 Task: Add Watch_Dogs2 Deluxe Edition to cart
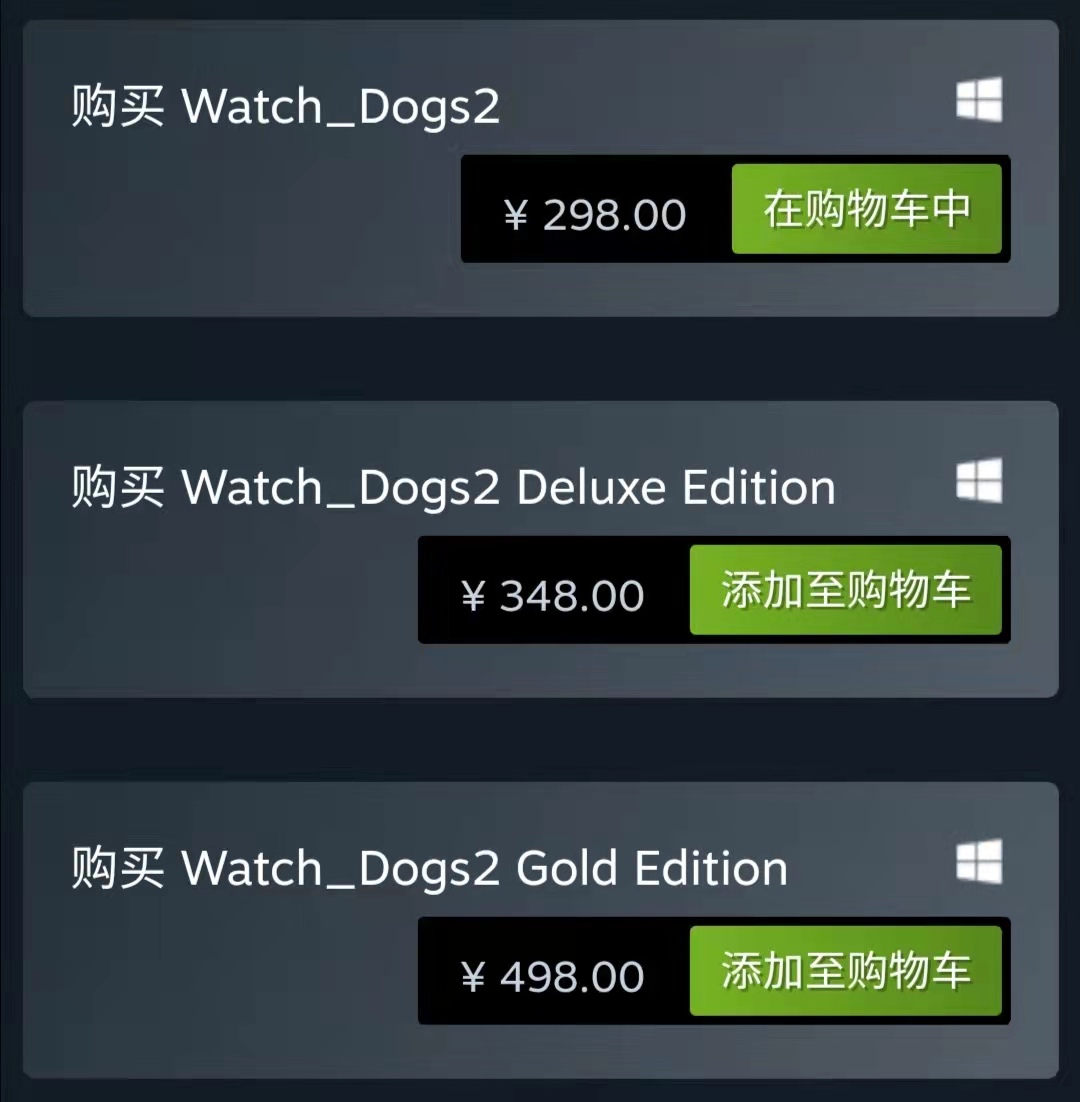(845, 590)
